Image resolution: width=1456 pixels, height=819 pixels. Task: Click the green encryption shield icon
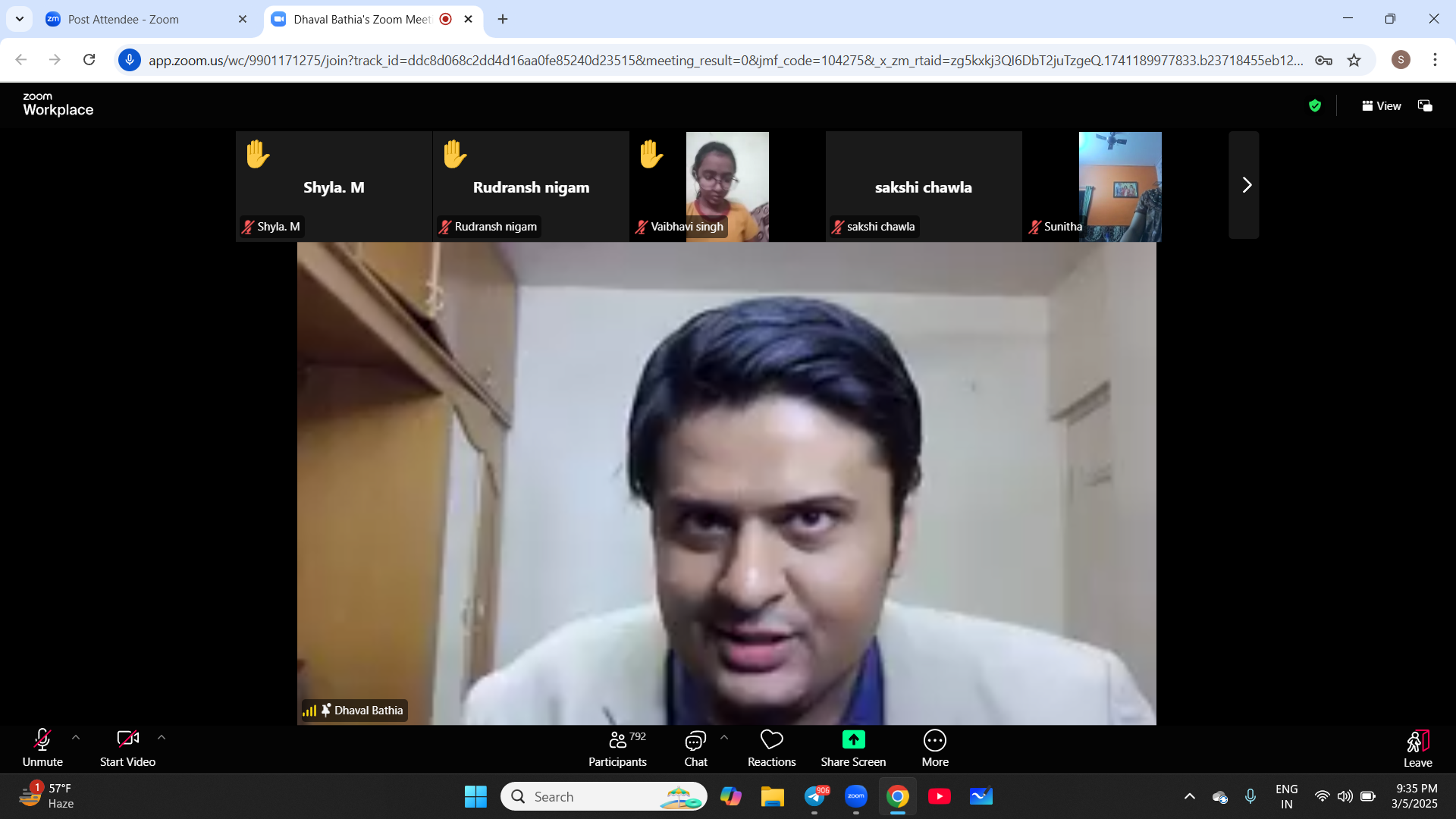[x=1315, y=106]
